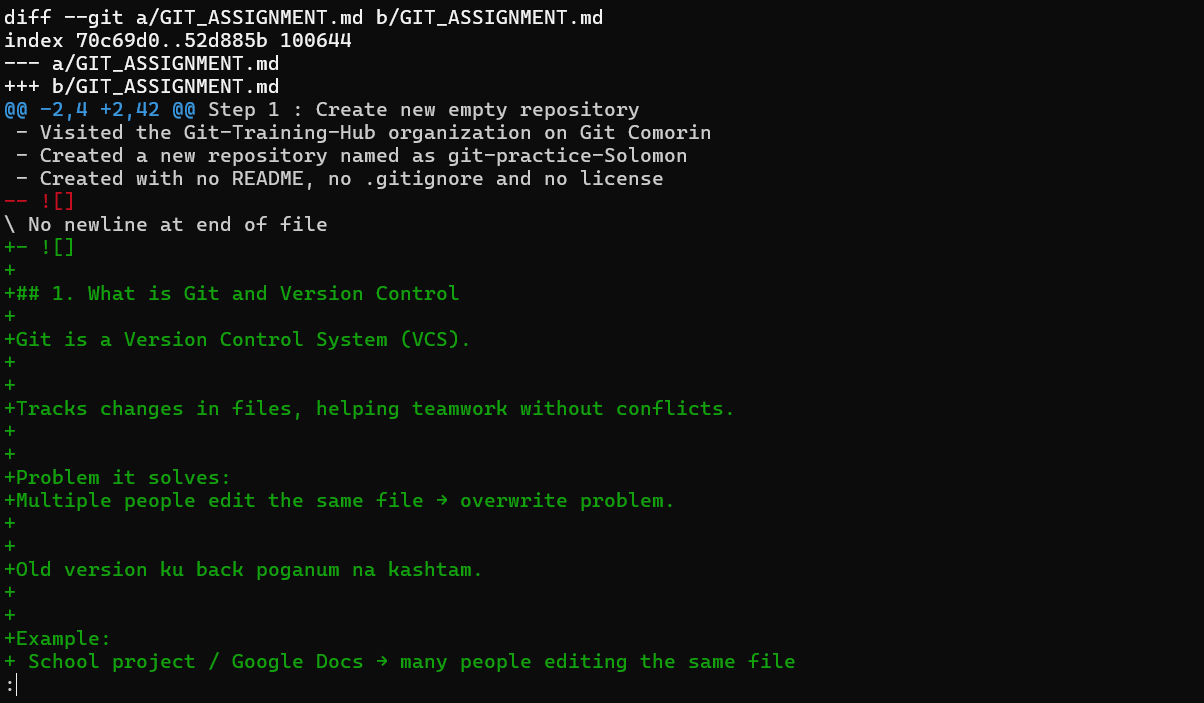Click the "+Problem it solves:" line
This screenshot has width=1204, height=703.
coord(117,477)
